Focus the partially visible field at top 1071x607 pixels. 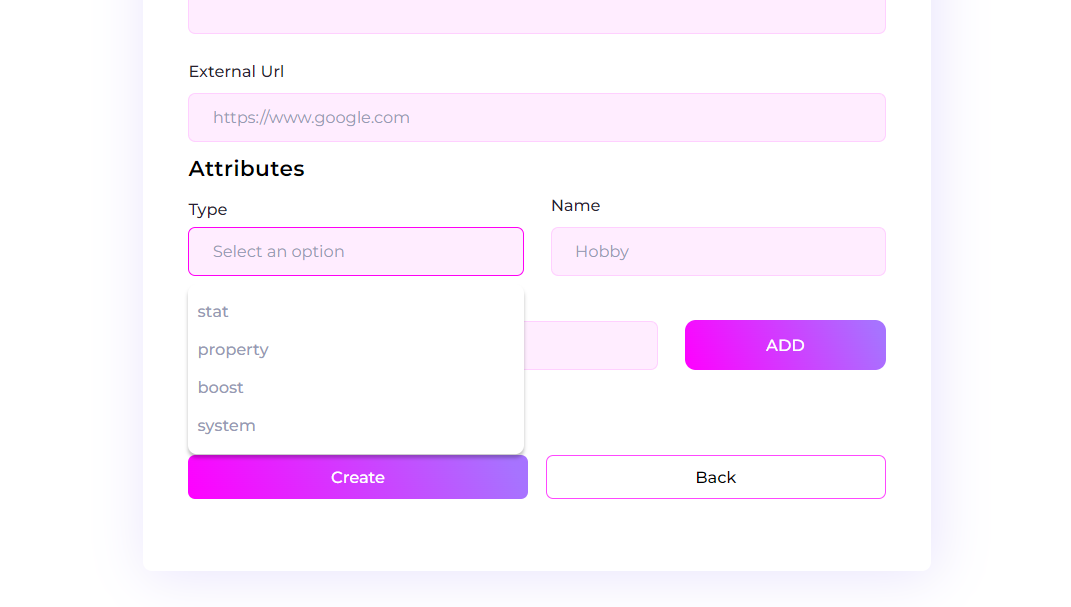536,15
